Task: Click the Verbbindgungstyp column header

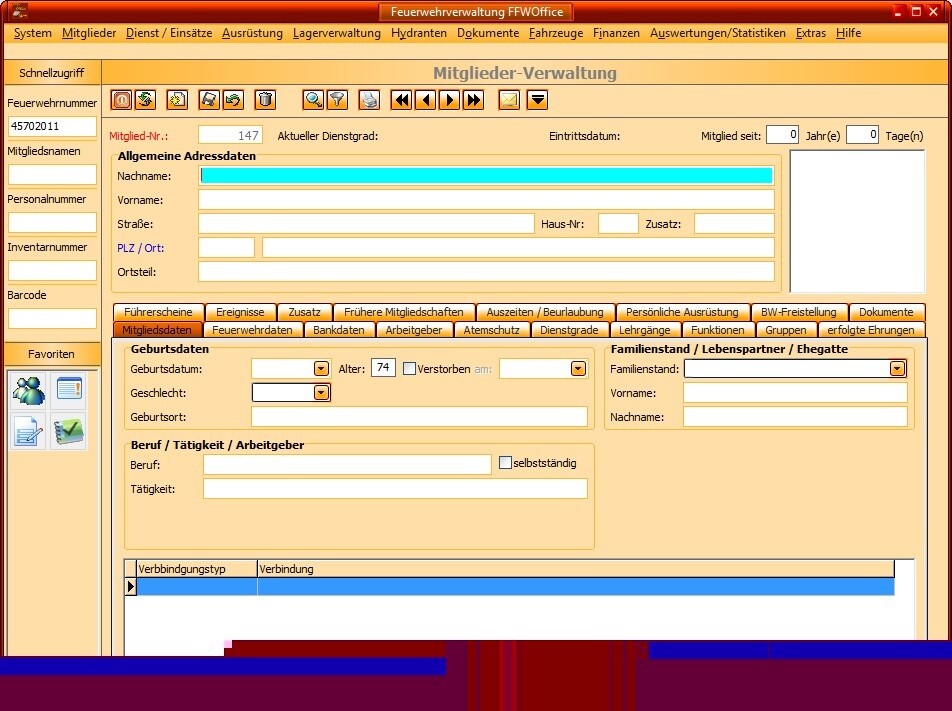Action: pyautogui.click(x=197, y=569)
